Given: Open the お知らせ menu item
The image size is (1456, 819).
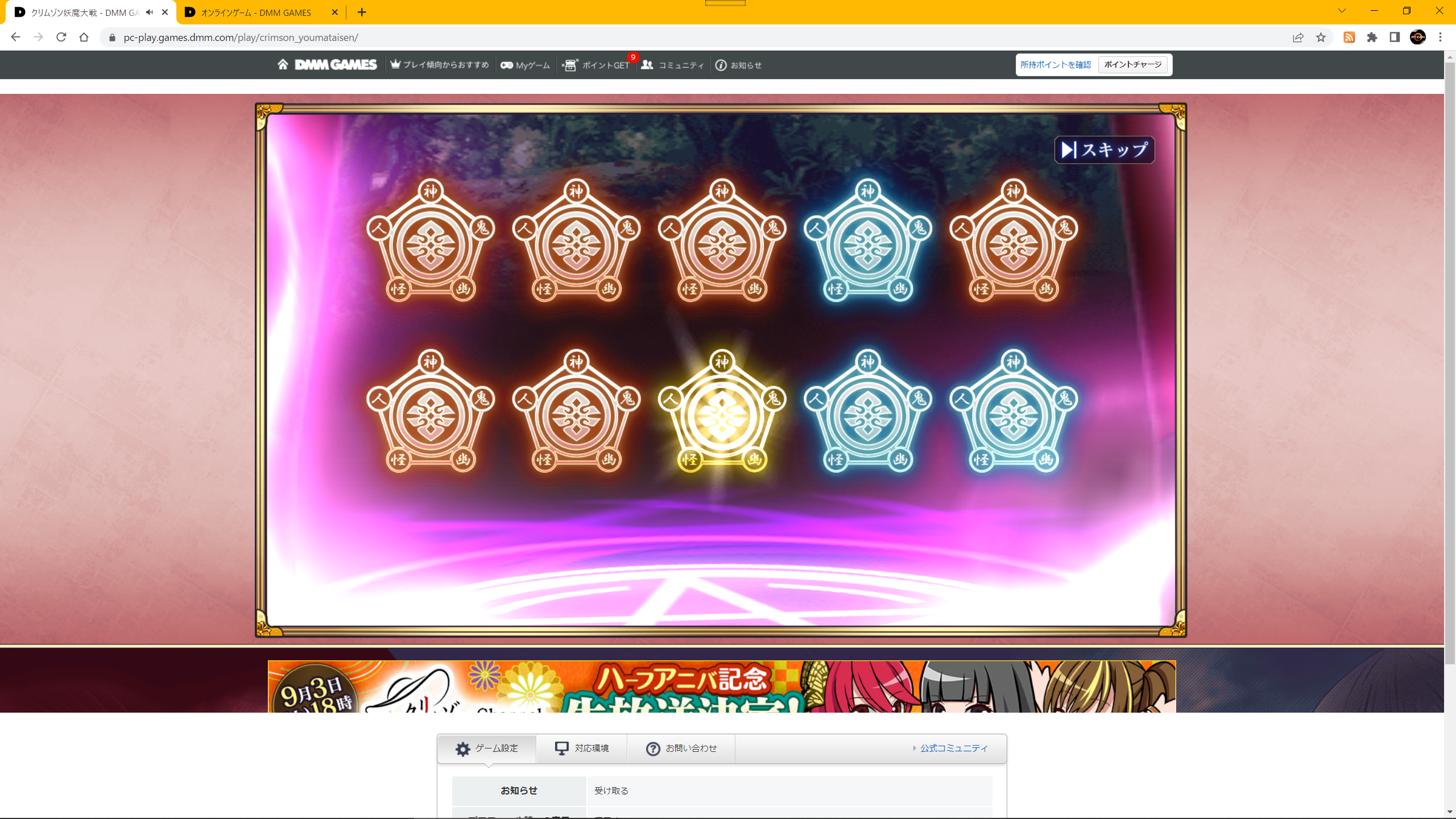Looking at the screenshot, I should coord(739,65).
